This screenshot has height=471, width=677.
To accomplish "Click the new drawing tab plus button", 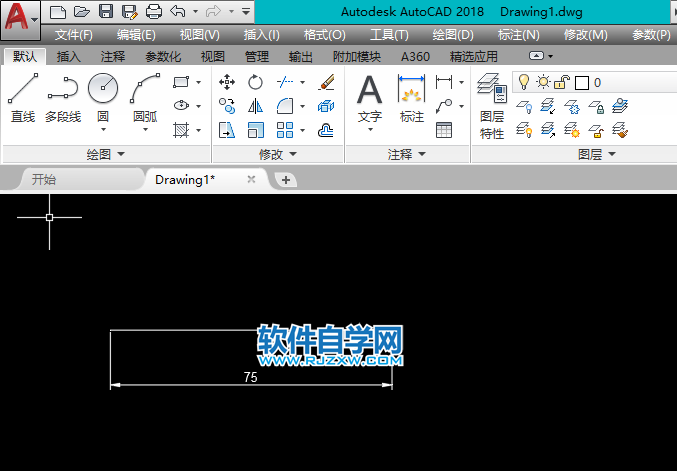I will pyautogui.click(x=286, y=180).
